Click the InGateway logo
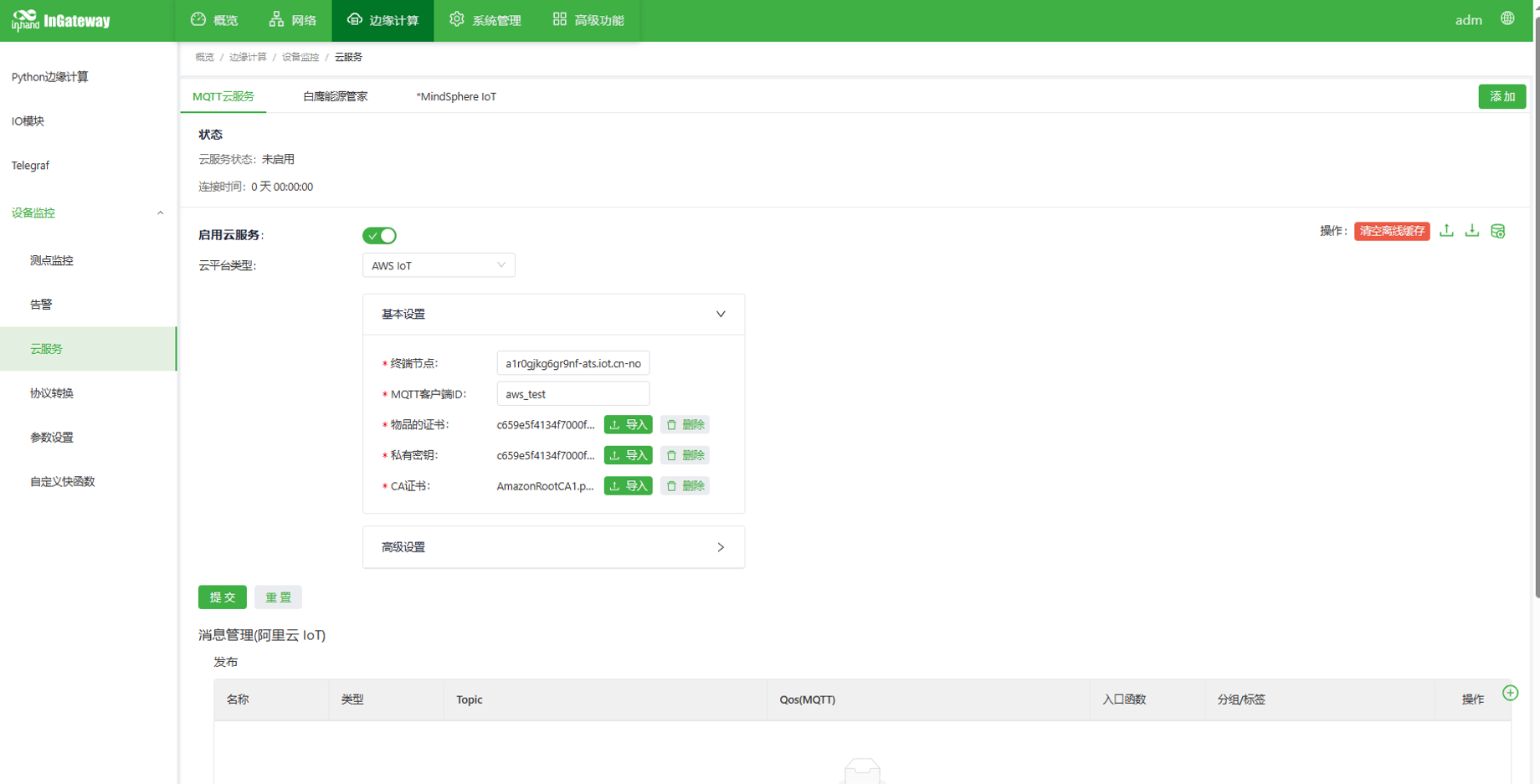The height and width of the screenshot is (784, 1540). (x=61, y=20)
